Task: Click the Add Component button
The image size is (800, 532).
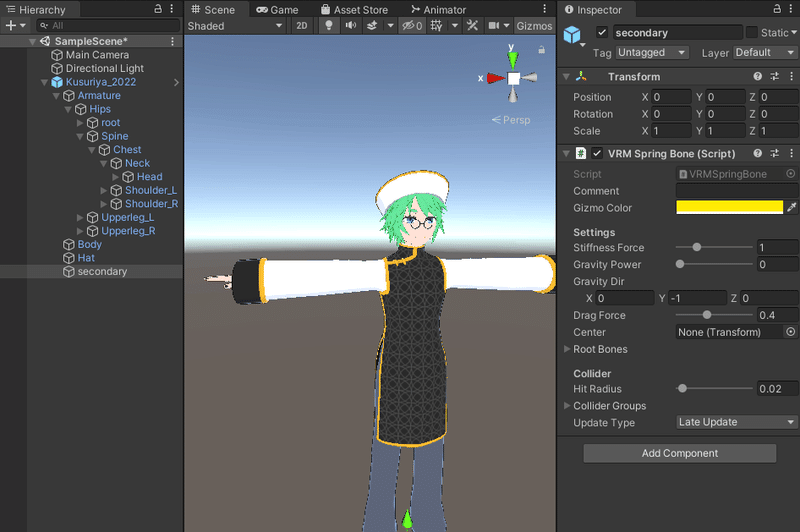Action: 680,453
